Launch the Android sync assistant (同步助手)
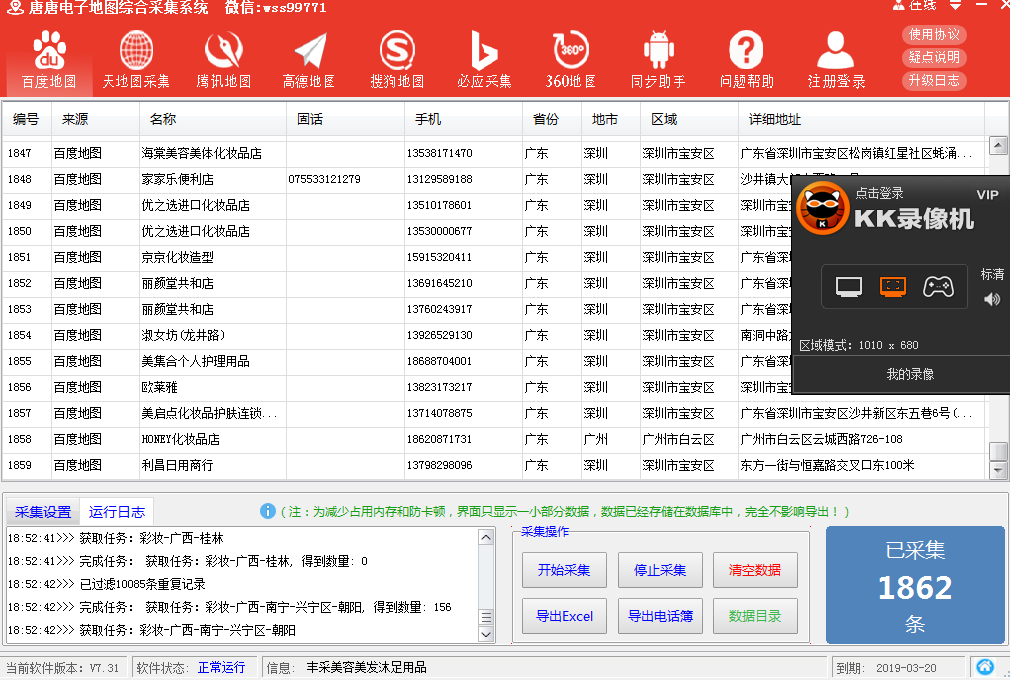 (x=658, y=60)
